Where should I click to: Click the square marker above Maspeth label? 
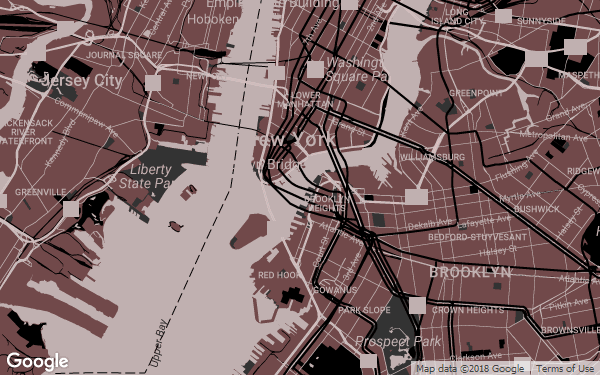[x=576, y=47]
